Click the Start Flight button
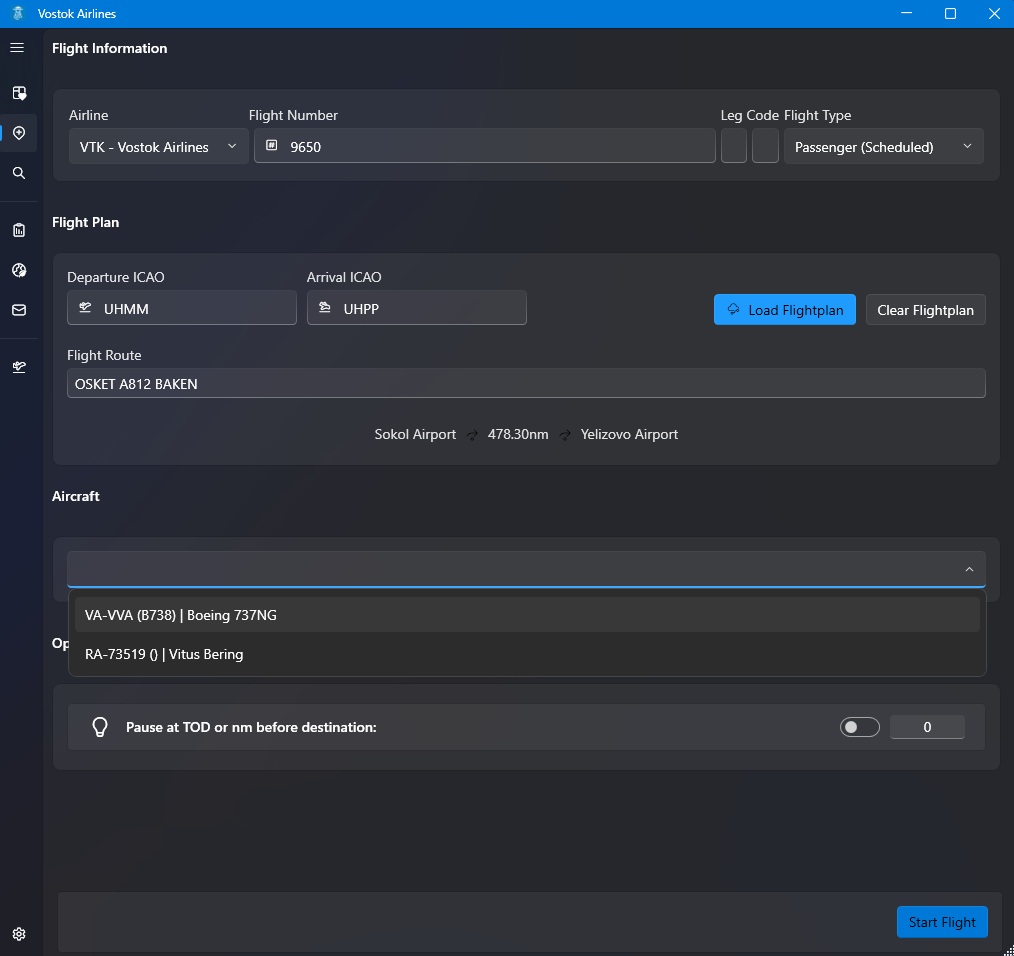 click(942, 922)
